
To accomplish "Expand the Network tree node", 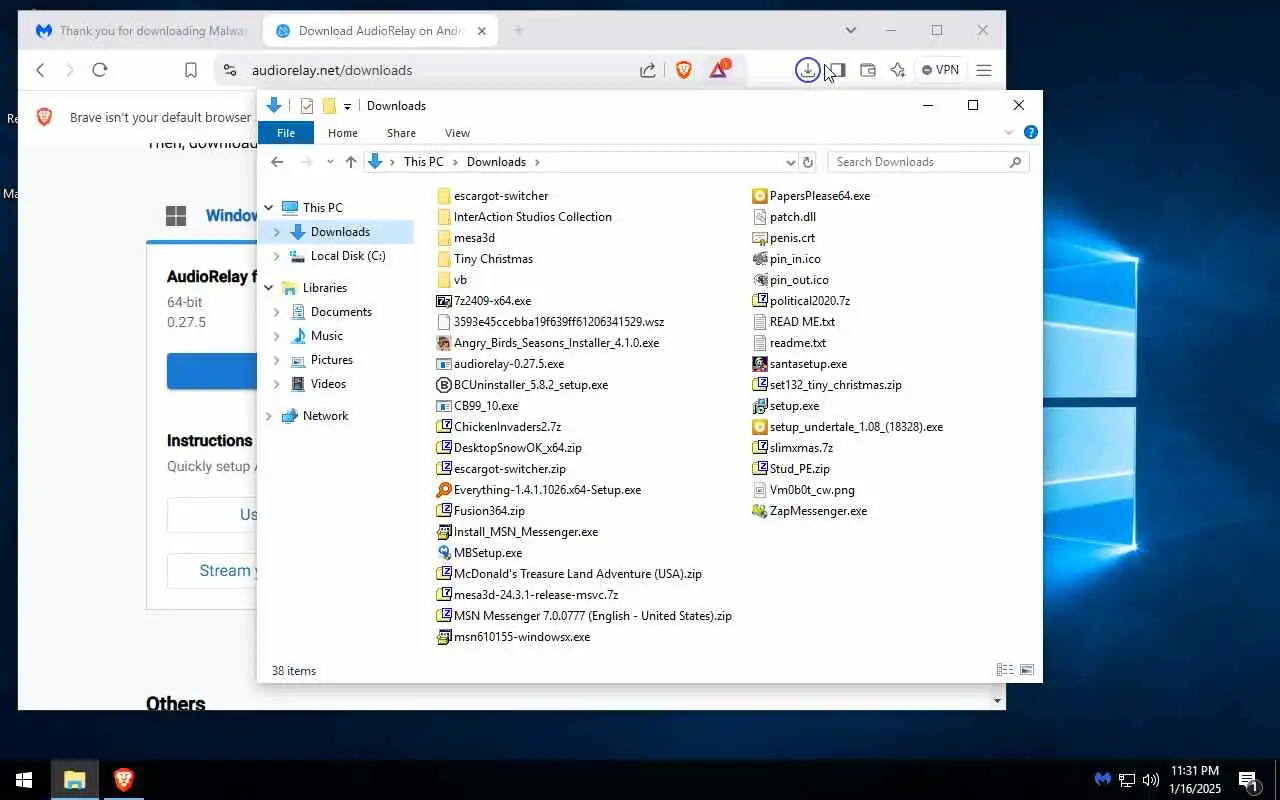I will tap(269, 416).
